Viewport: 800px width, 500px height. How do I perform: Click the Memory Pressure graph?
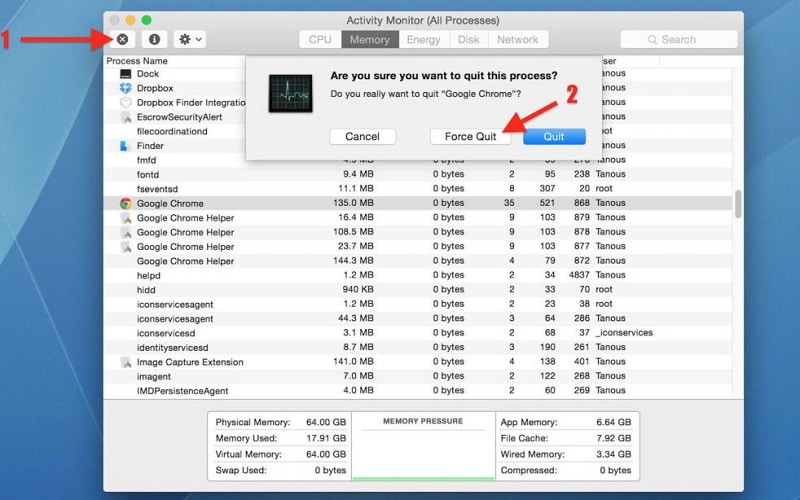click(423, 446)
